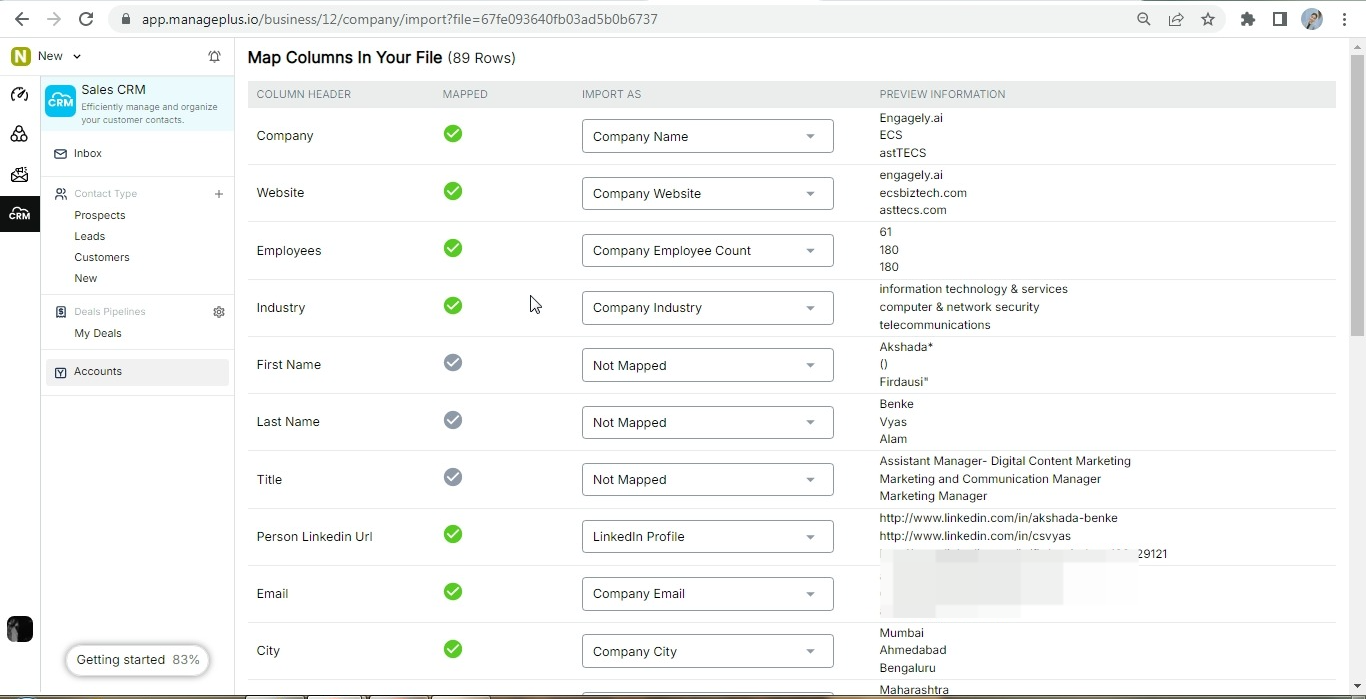Image resolution: width=1366 pixels, height=699 pixels.
Task: Open the dashboard speedometer icon in the left rail
Action: 19,95
